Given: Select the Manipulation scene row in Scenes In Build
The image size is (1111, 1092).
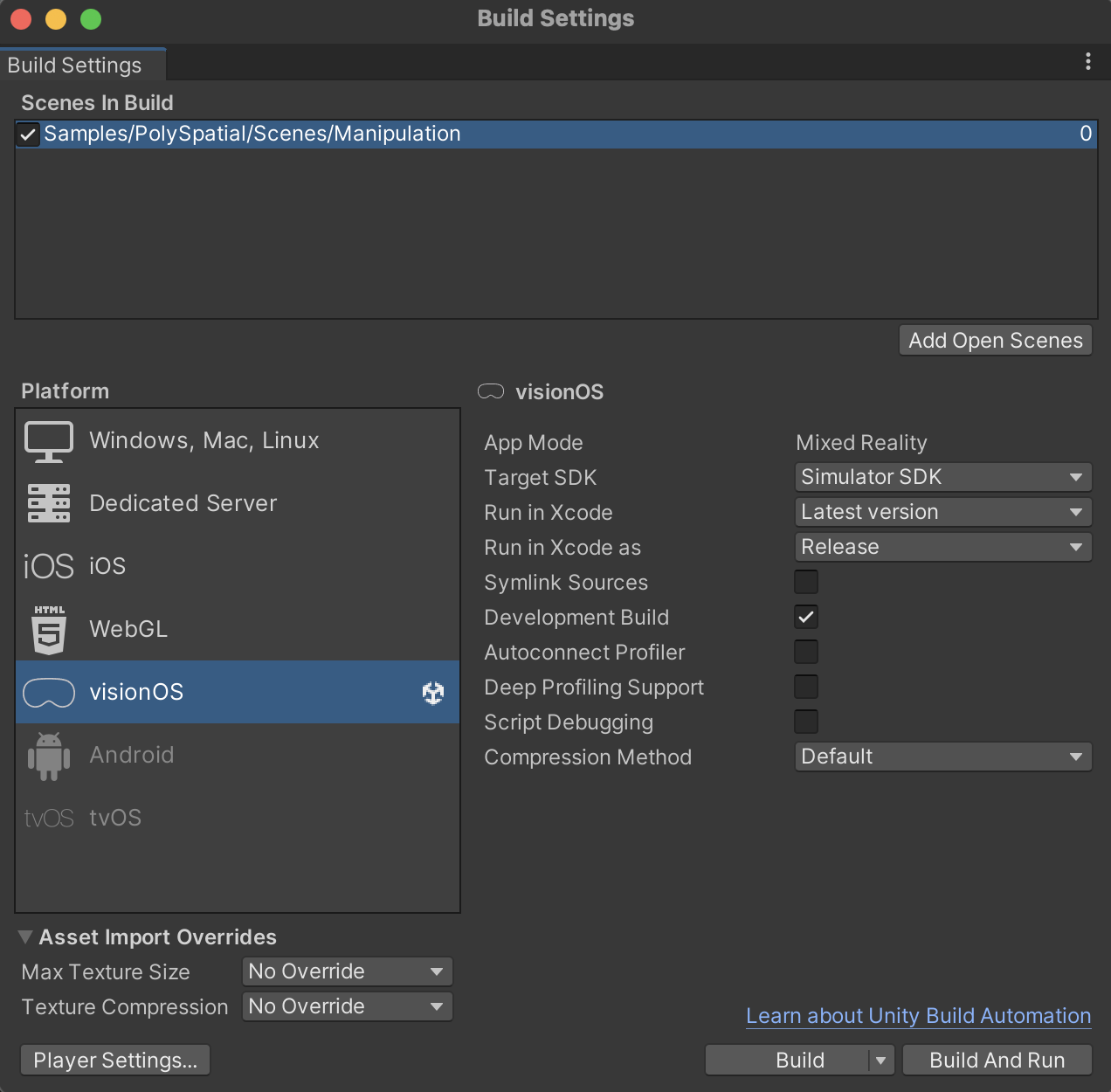Looking at the screenshot, I should [349, 134].
